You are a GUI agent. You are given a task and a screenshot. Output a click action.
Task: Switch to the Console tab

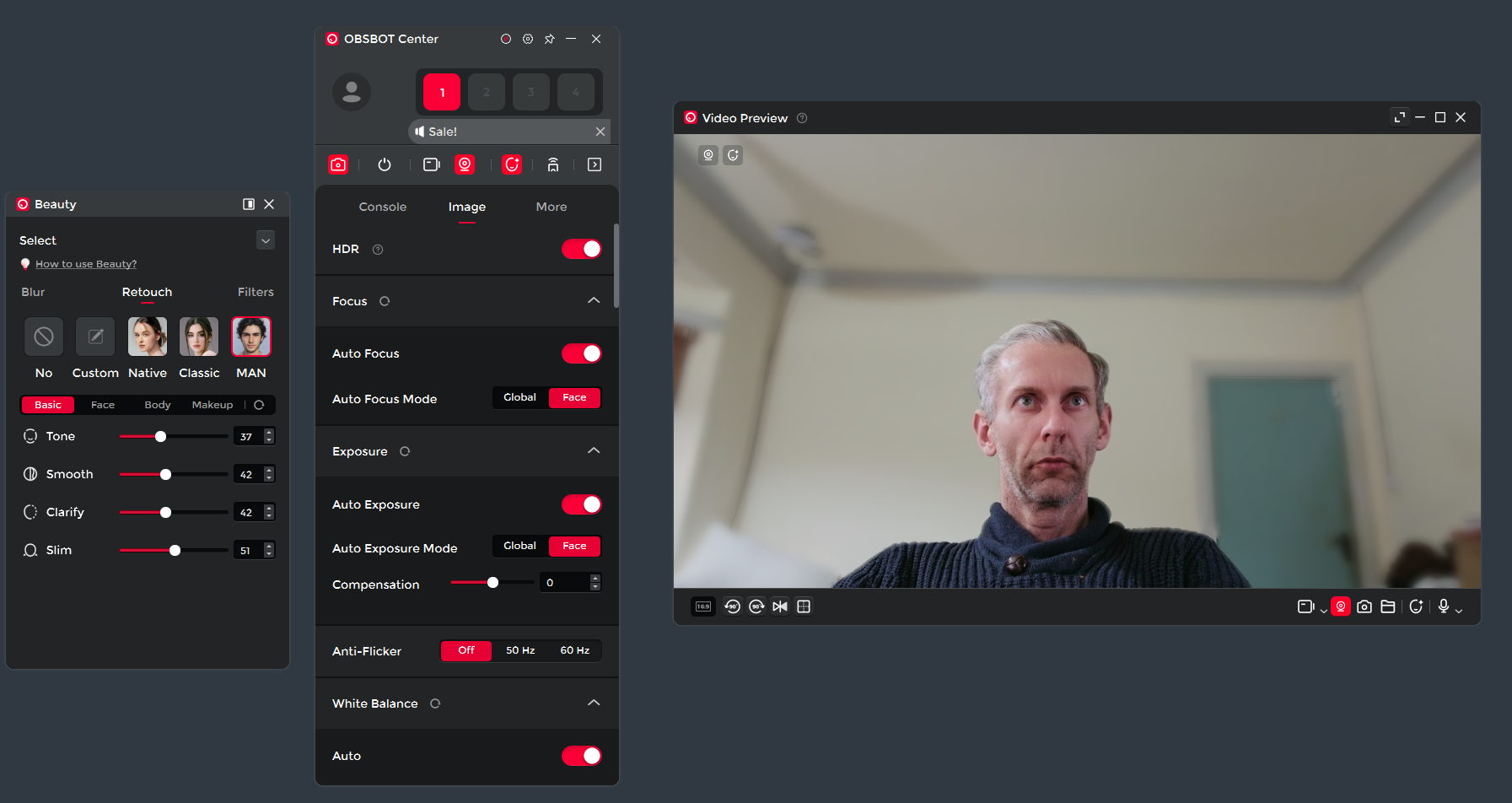[382, 207]
